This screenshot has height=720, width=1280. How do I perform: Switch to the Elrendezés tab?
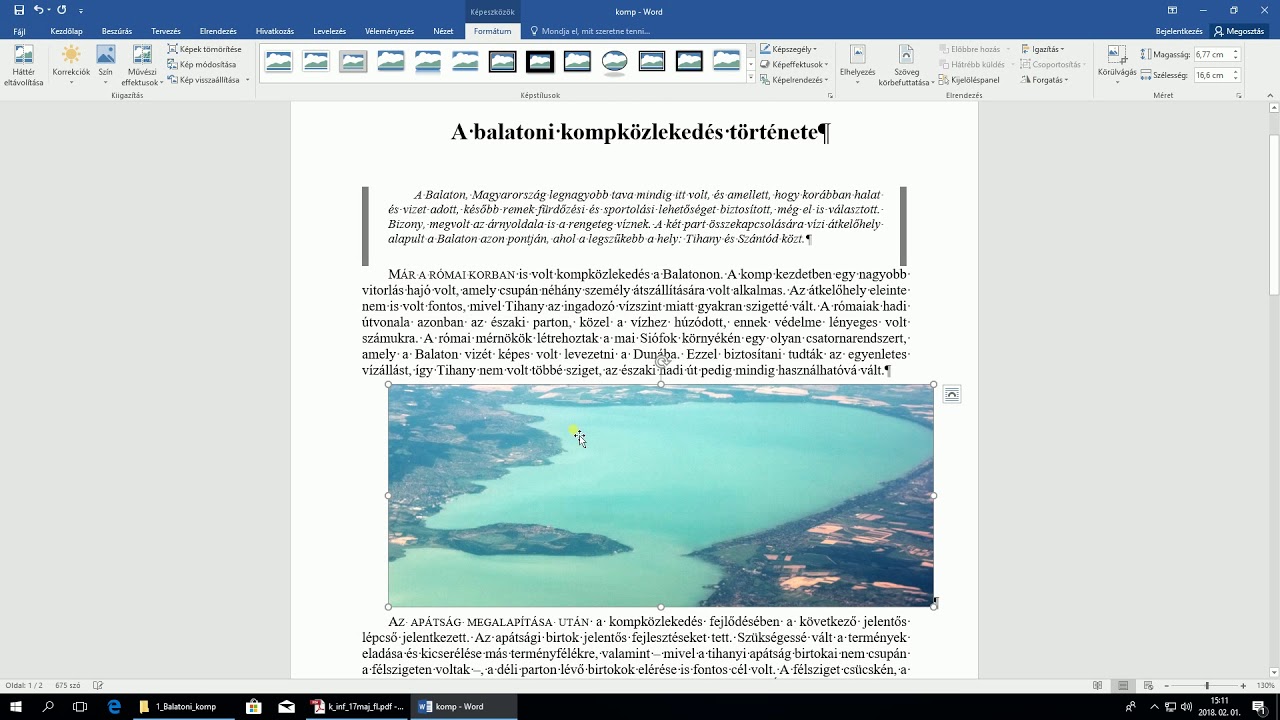coord(218,31)
